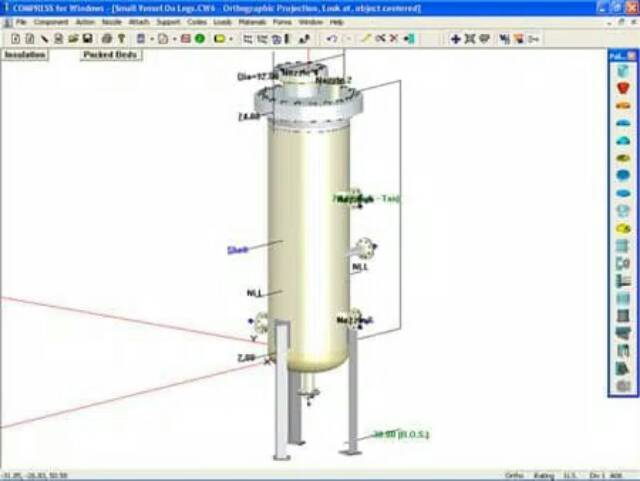Click the Insulation button
The width and height of the screenshot is (640, 481).
(25, 55)
